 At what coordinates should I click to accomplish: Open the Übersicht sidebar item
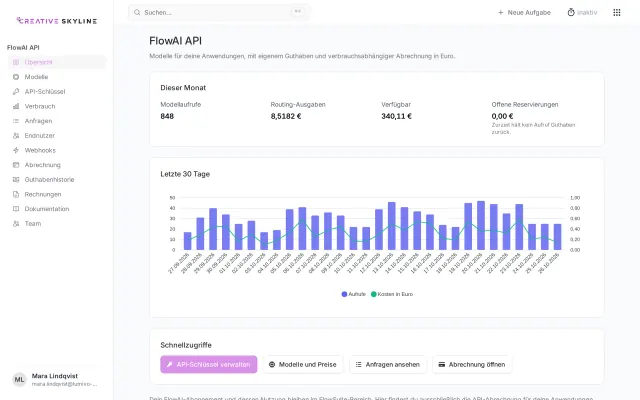tap(57, 62)
